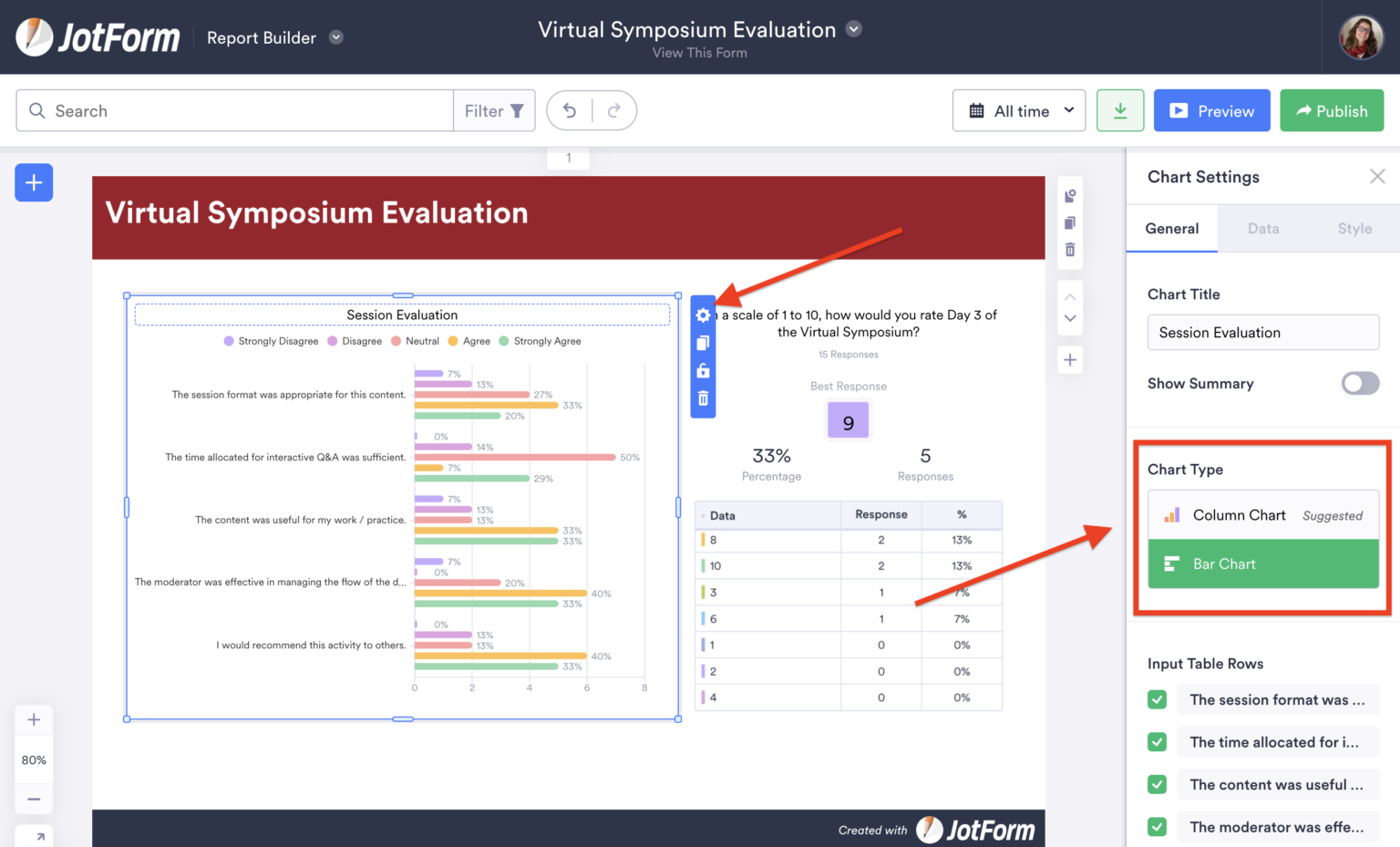Click the Publish button
Image resolution: width=1400 pixels, height=847 pixels.
(x=1332, y=109)
